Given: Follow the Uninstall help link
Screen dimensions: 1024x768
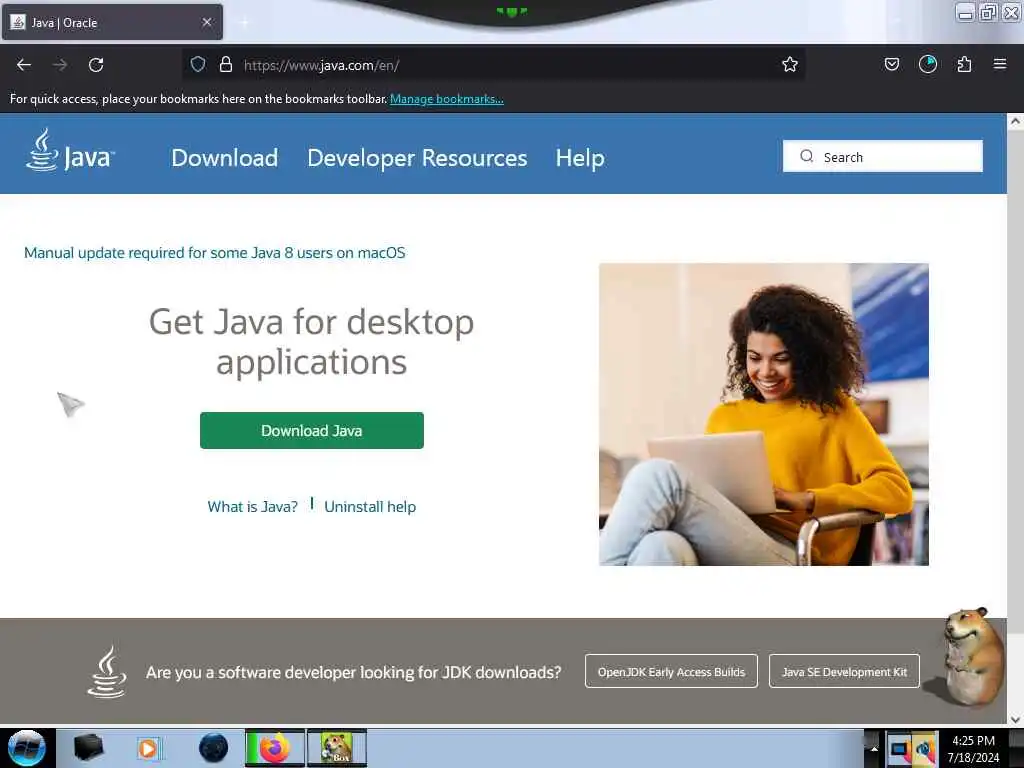Looking at the screenshot, I should coord(370,507).
